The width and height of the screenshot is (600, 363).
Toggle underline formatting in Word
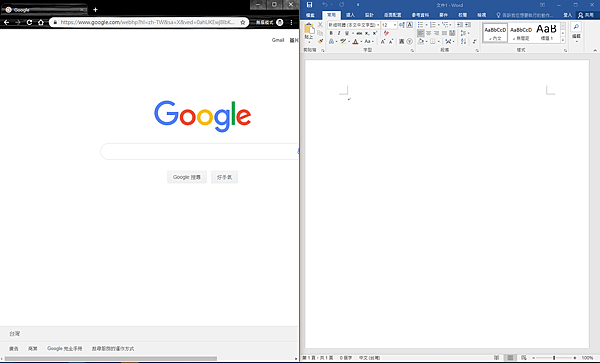pos(347,33)
